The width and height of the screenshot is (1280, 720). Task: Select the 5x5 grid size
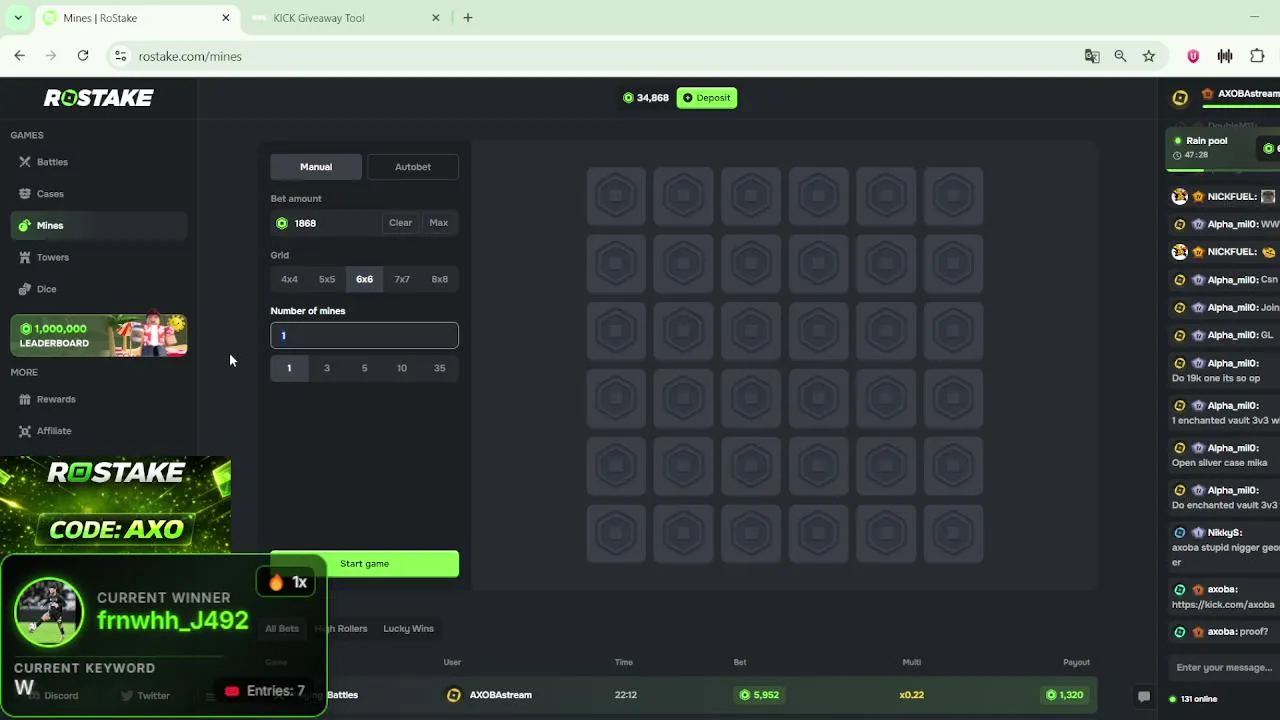coord(327,279)
